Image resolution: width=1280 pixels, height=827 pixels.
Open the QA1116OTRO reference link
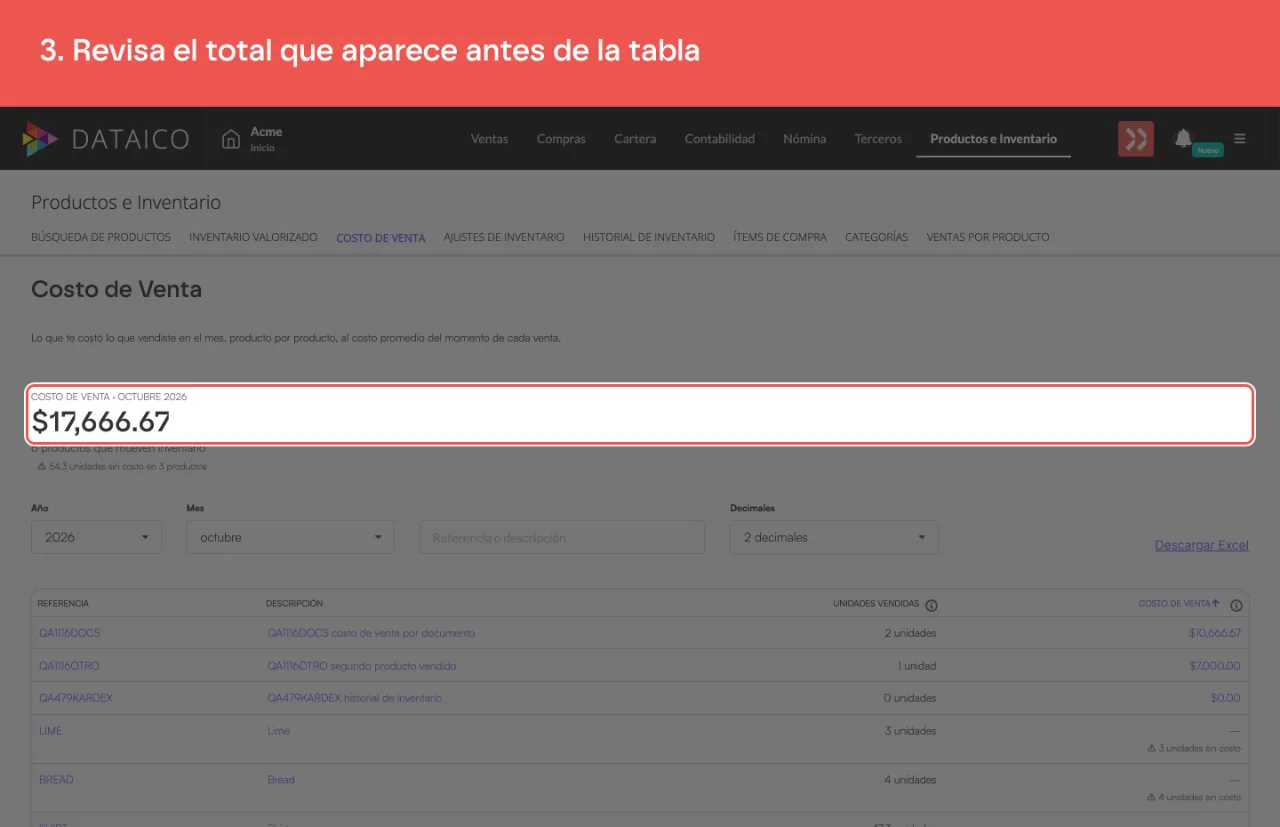point(69,666)
